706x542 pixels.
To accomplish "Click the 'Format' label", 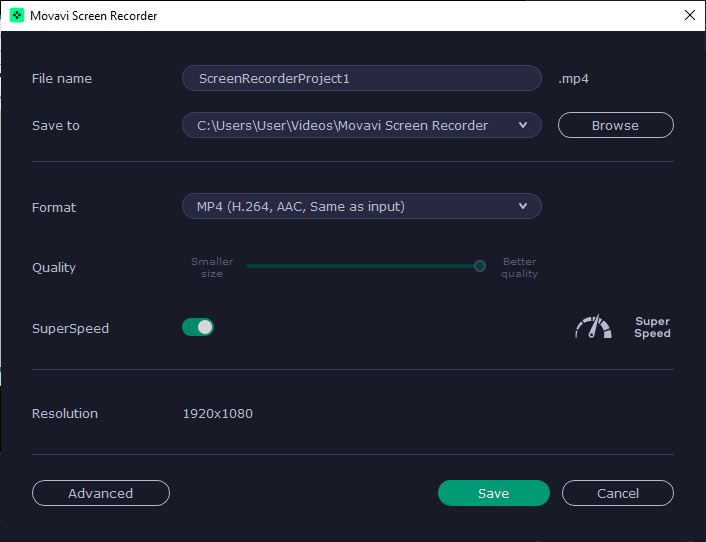I will 54,207.
